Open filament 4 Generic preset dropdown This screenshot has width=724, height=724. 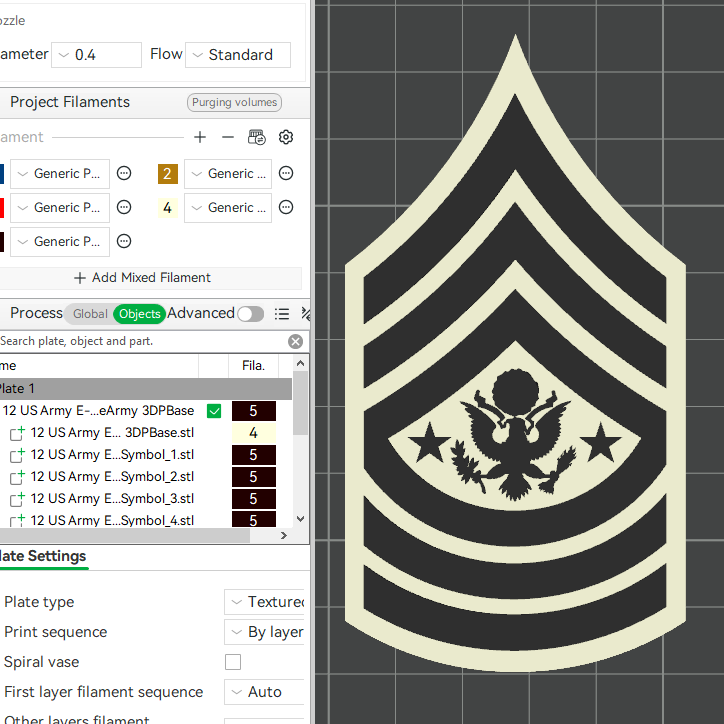coord(228,207)
